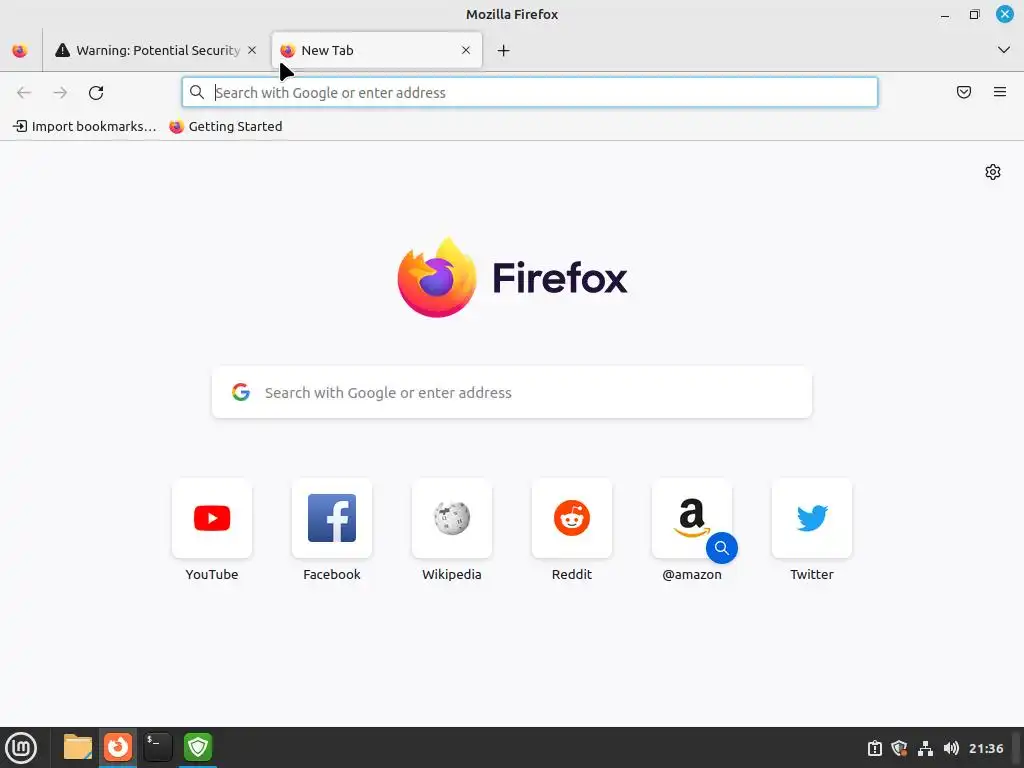Click the address bar search magnifier icon
Viewport: 1024px width, 768px height.
point(197,93)
